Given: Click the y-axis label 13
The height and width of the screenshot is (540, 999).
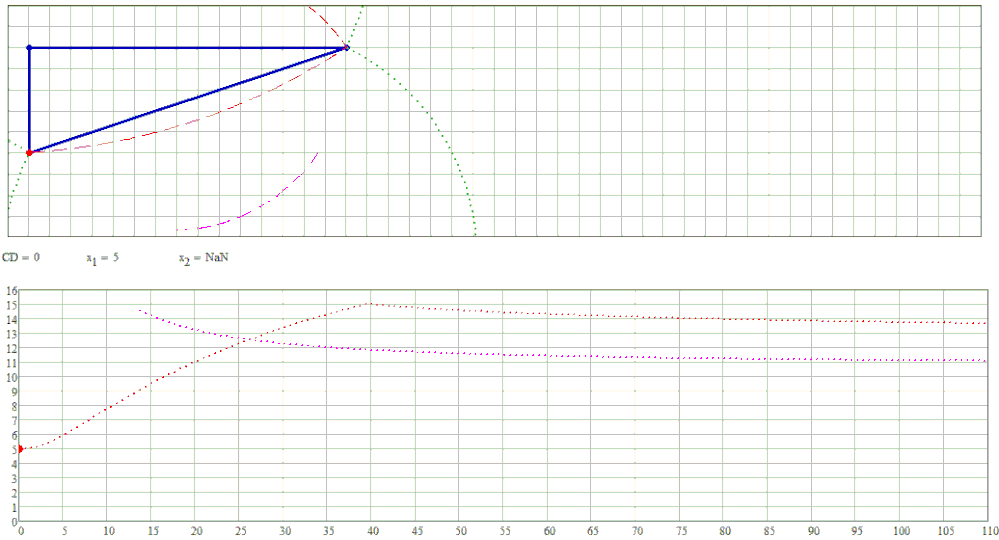Looking at the screenshot, I should (11, 334).
